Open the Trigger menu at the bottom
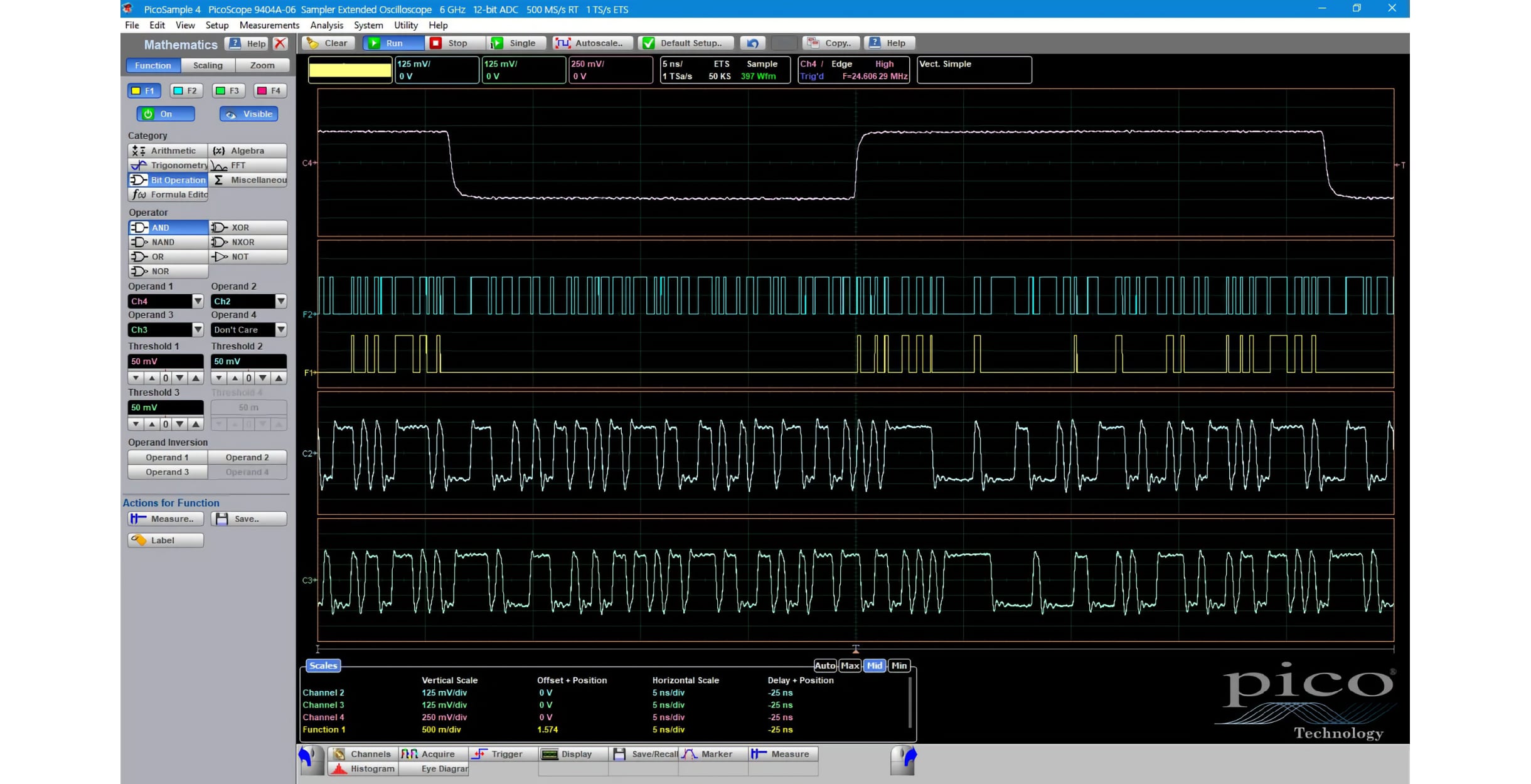This screenshot has height=784, width=1531. 503,754
